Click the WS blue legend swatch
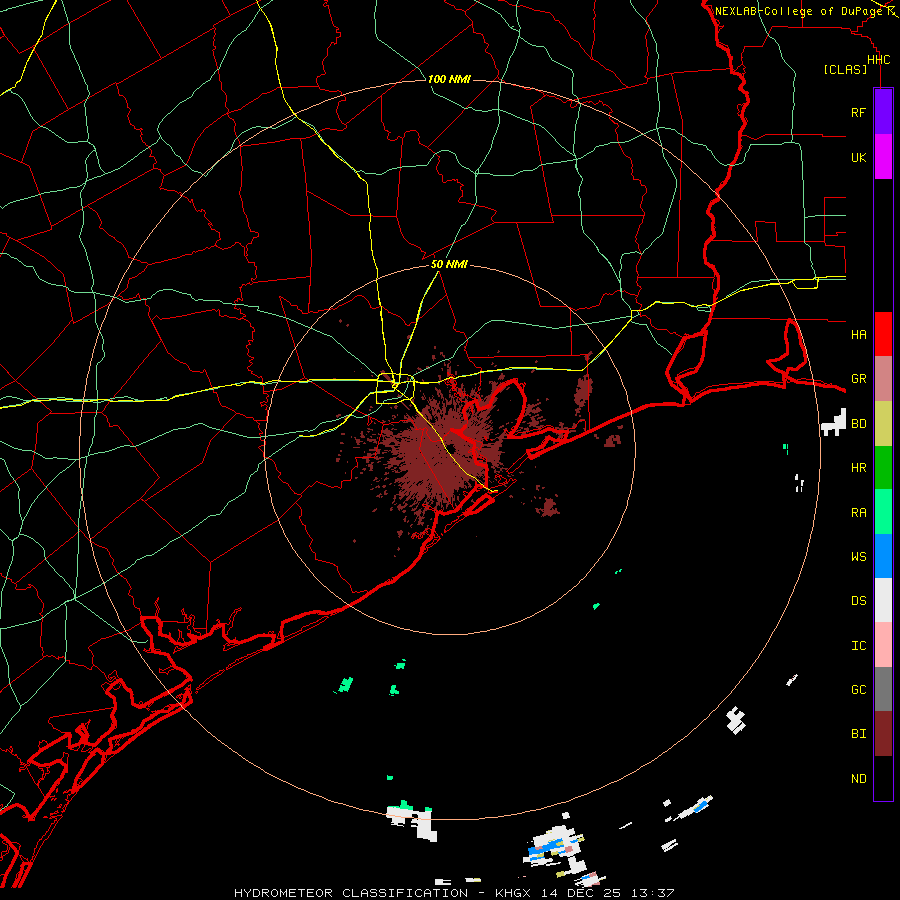Image resolution: width=900 pixels, height=900 pixels. click(883, 556)
